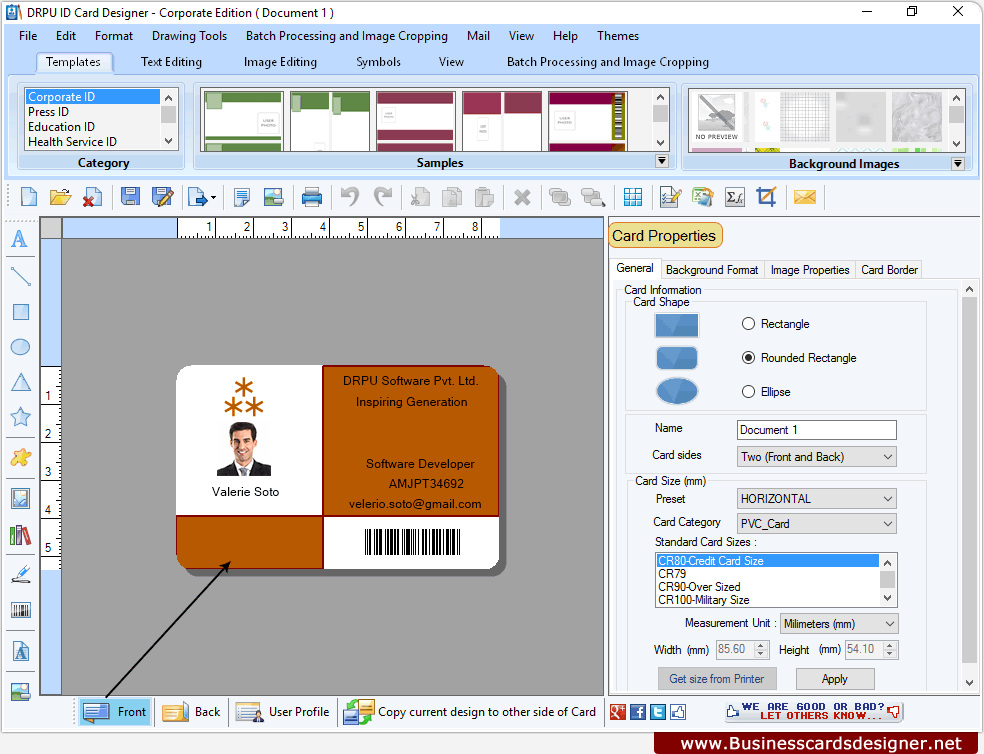The width and height of the screenshot is (984, 754).
Task: Select the Line drawing tool
Action: [21, 276]
